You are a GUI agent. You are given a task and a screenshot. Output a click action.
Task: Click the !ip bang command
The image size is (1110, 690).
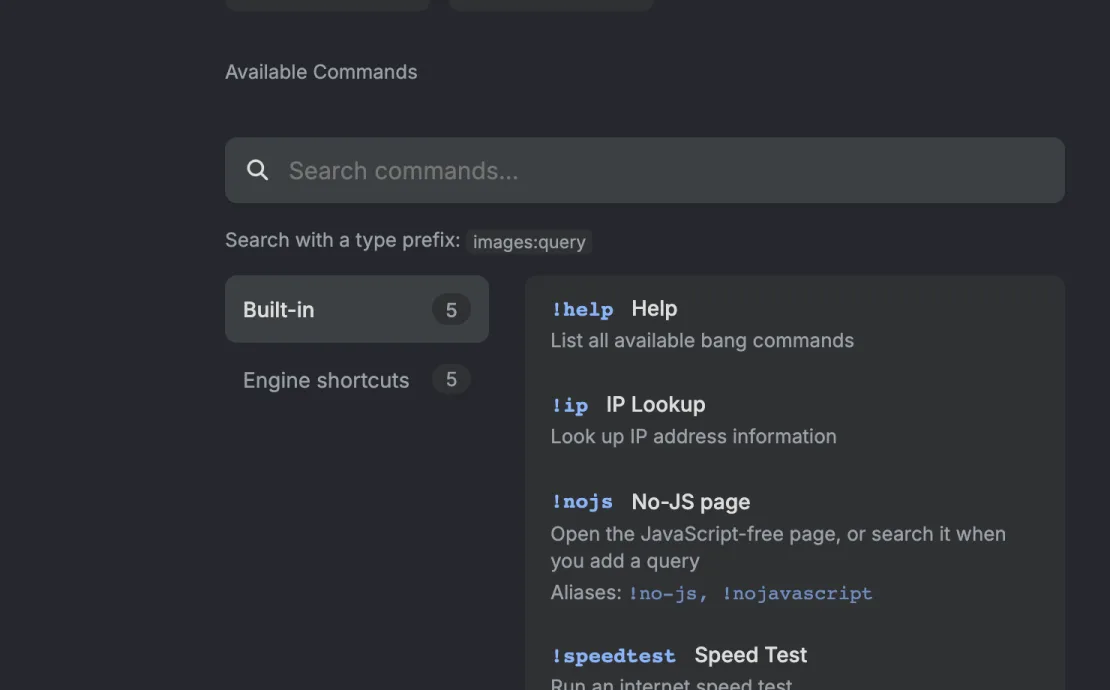570,406
